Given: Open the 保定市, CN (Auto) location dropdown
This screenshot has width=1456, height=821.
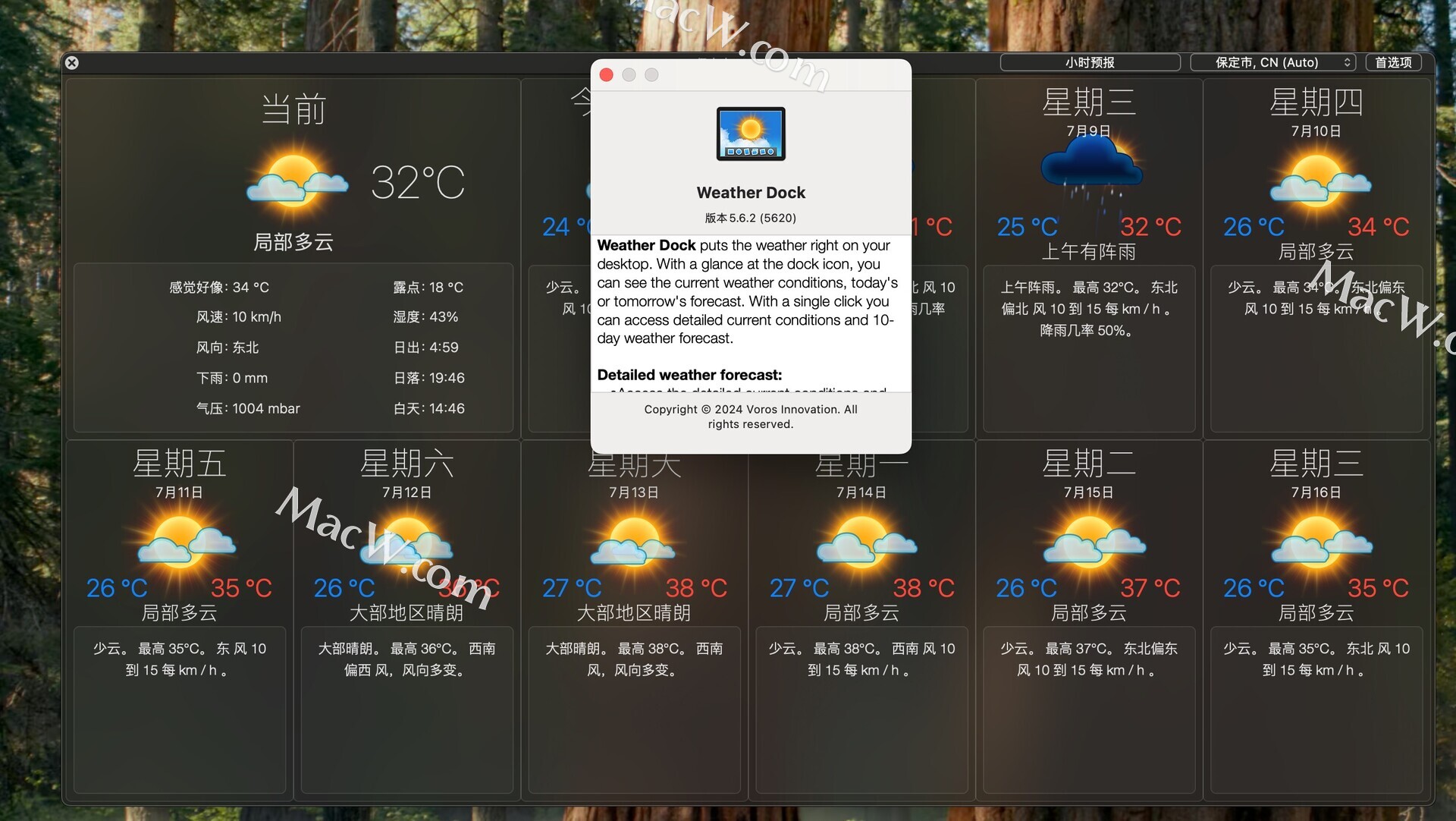Looking at the screenshot, I should tap(1273, 62).
